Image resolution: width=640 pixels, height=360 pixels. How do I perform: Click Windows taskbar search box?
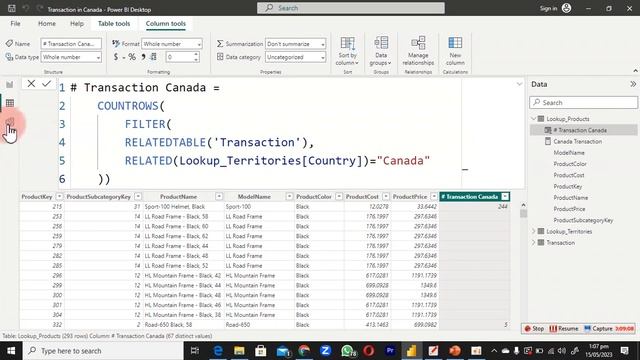point(103,351)
